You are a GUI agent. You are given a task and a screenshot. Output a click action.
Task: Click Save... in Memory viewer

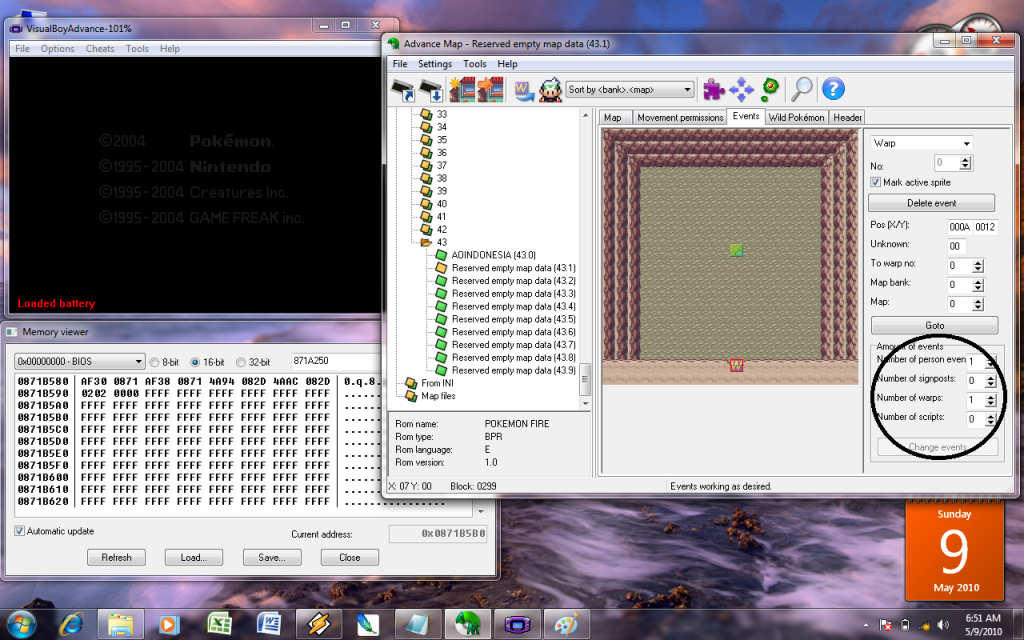(x=272, y=557)
